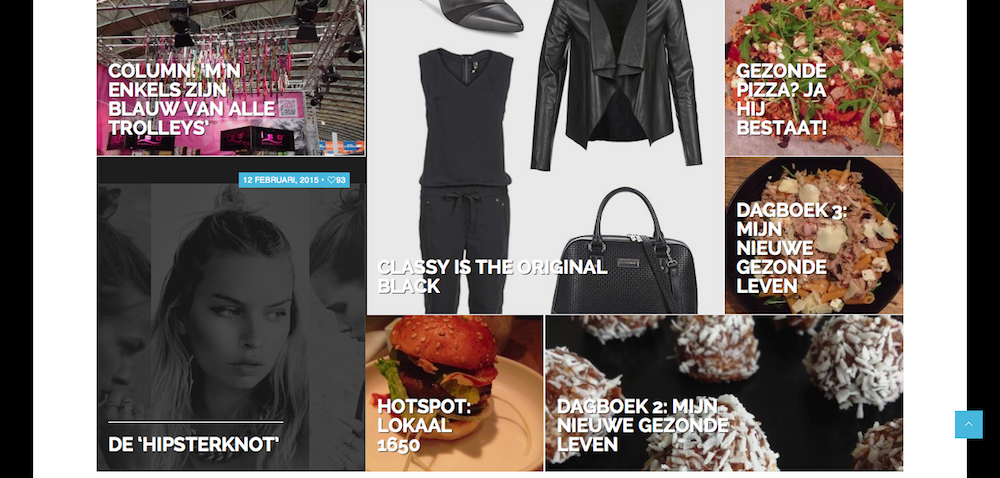The height and width of the screenshot is (478, 1000).
Task: Open the 'M'n enkels zijn blauw' column title
Action: click(x=191, y=99)
